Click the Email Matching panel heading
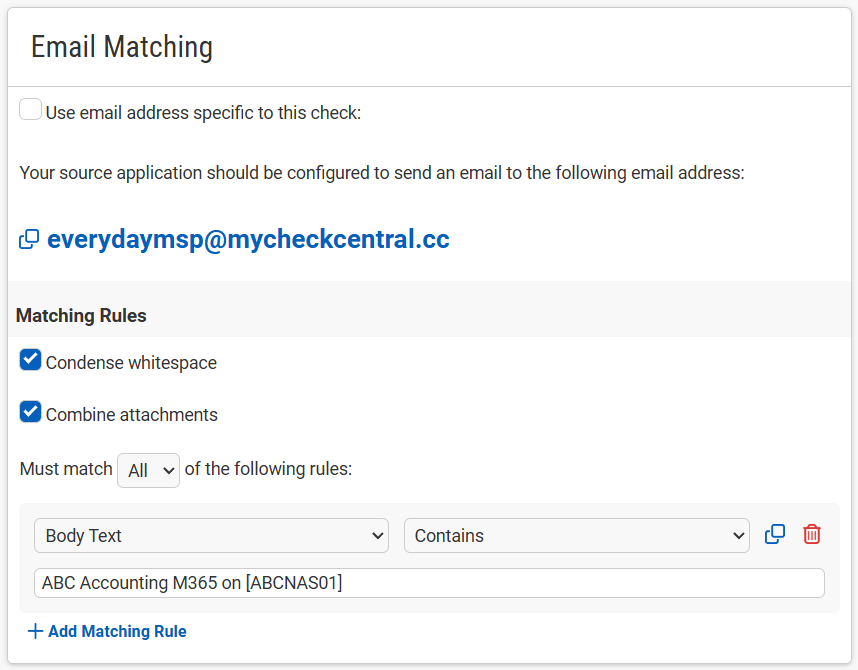 tap(121, 47)
